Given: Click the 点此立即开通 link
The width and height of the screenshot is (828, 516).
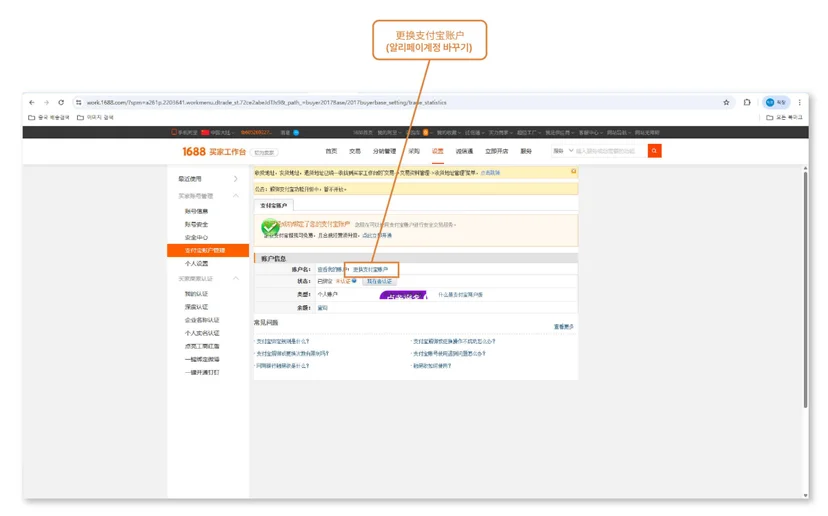Looking at the screenshot, I should 377,236.
